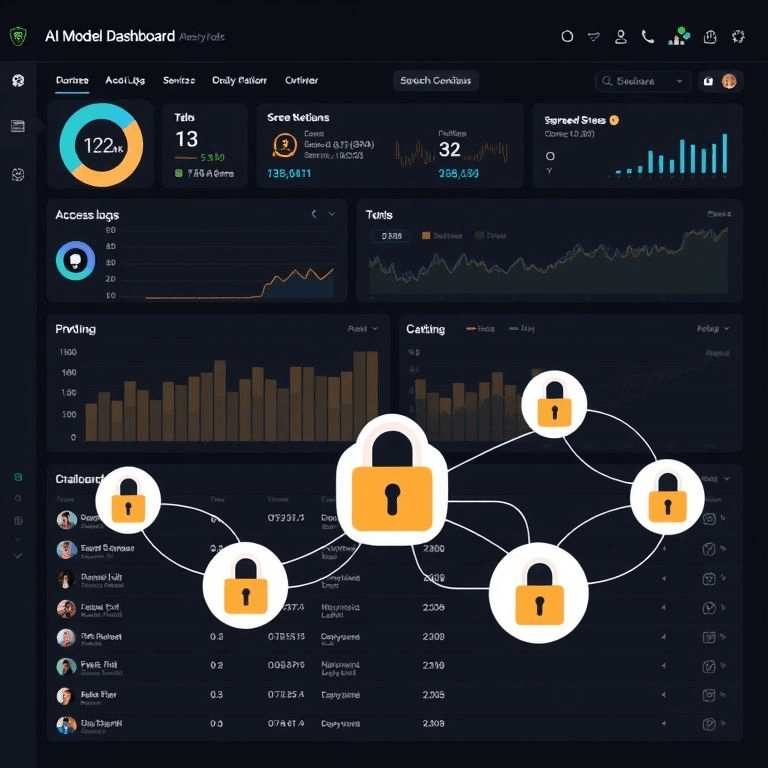Click the Search Conitirus button
768x768 pixels.
click(435, 81)
